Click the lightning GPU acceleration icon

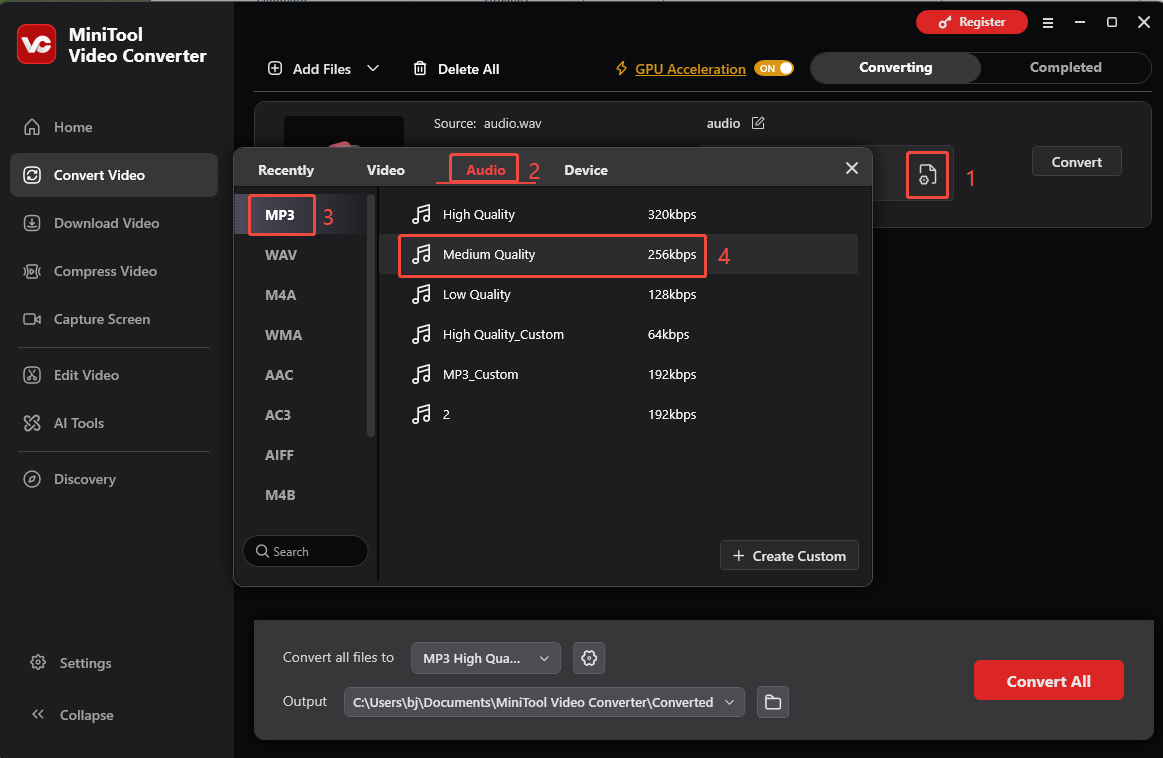(621, 69)
